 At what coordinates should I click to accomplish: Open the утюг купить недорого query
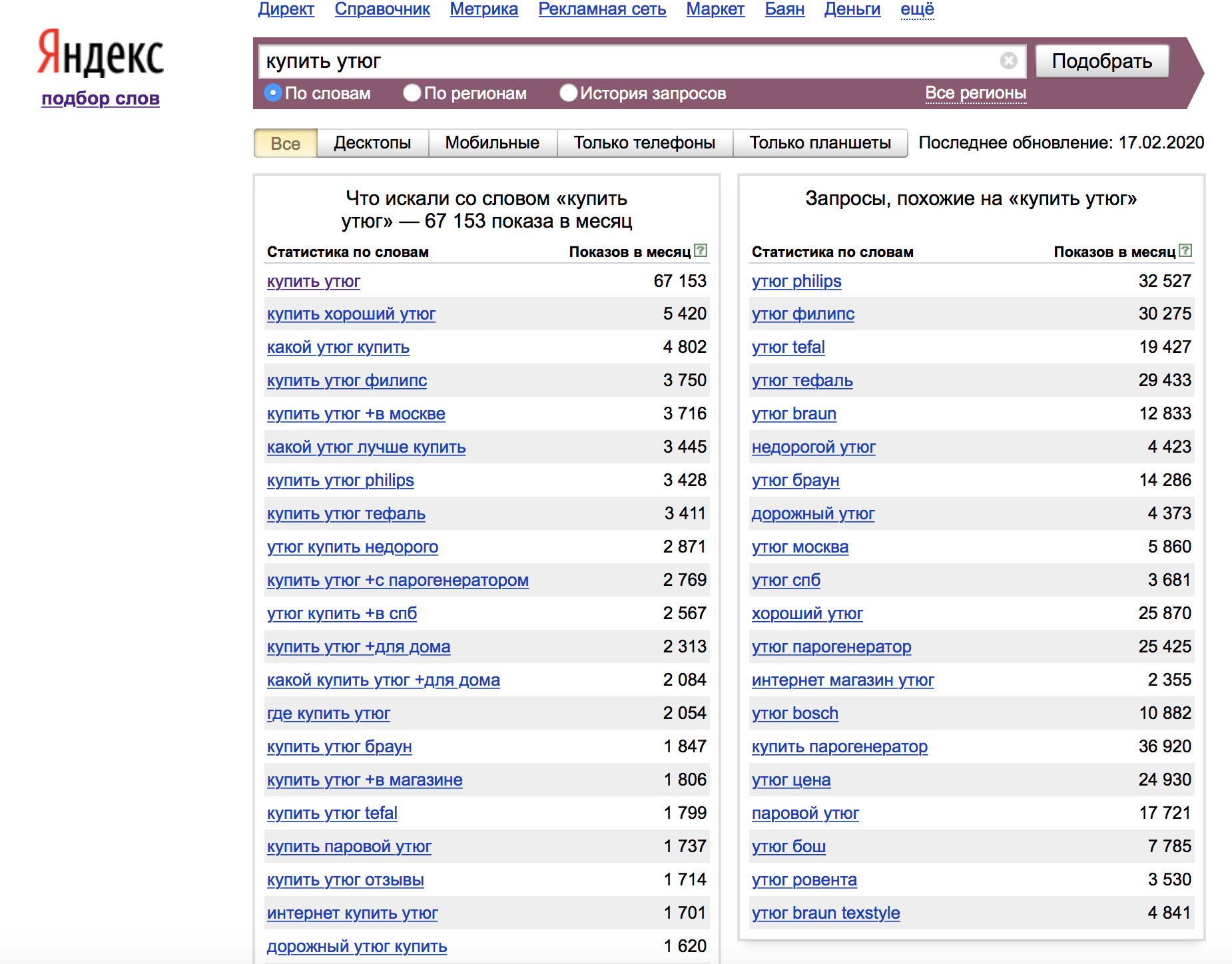tap(352, 547)
